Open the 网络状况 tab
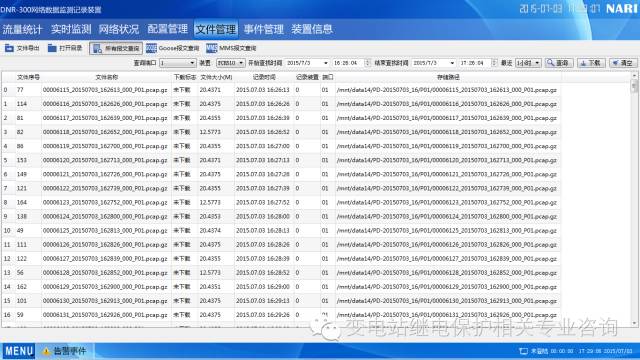The height and width of the screenshot is (360, 640). [119, 29]
